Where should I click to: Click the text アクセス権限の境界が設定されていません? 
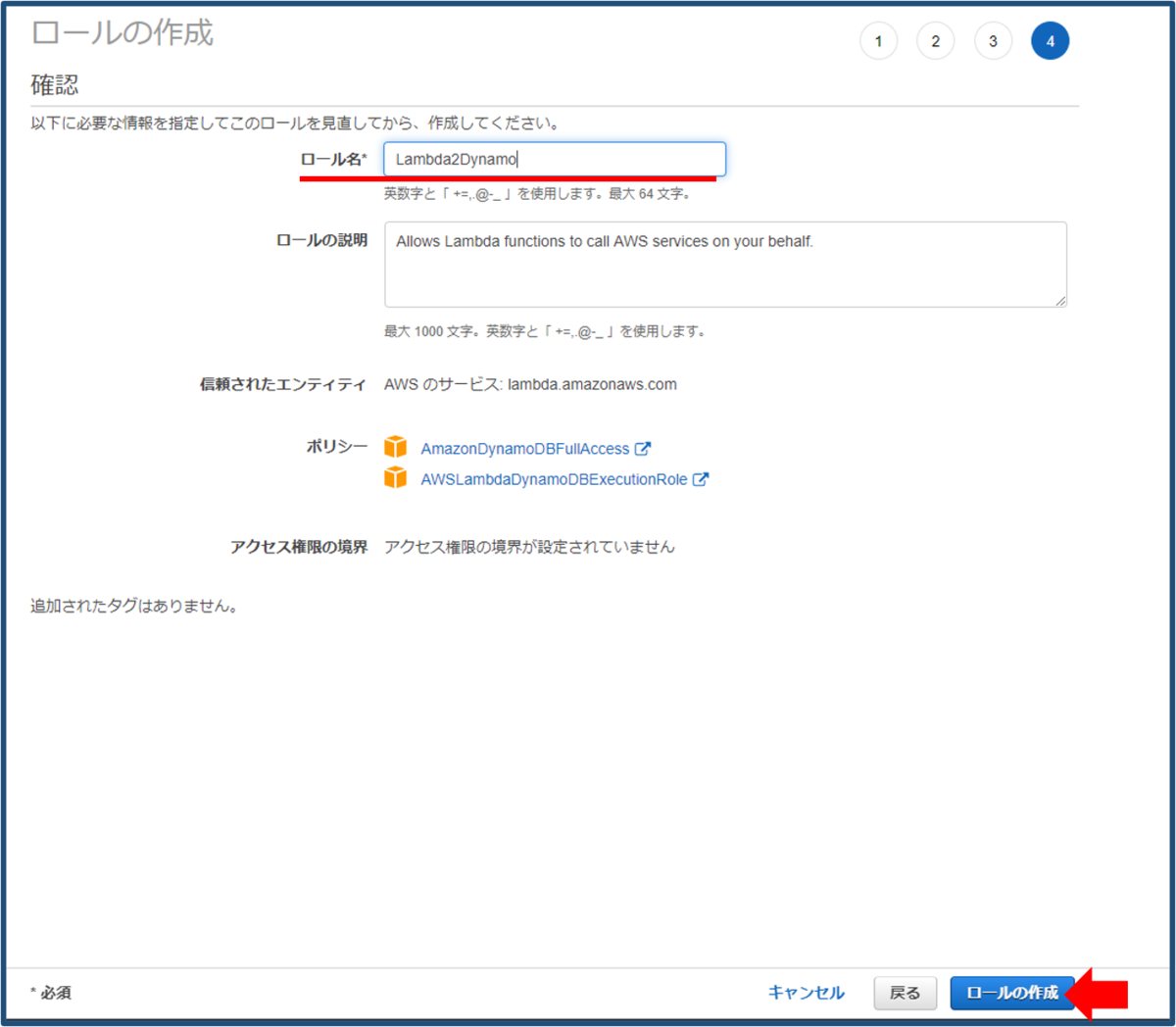(529, 547)
